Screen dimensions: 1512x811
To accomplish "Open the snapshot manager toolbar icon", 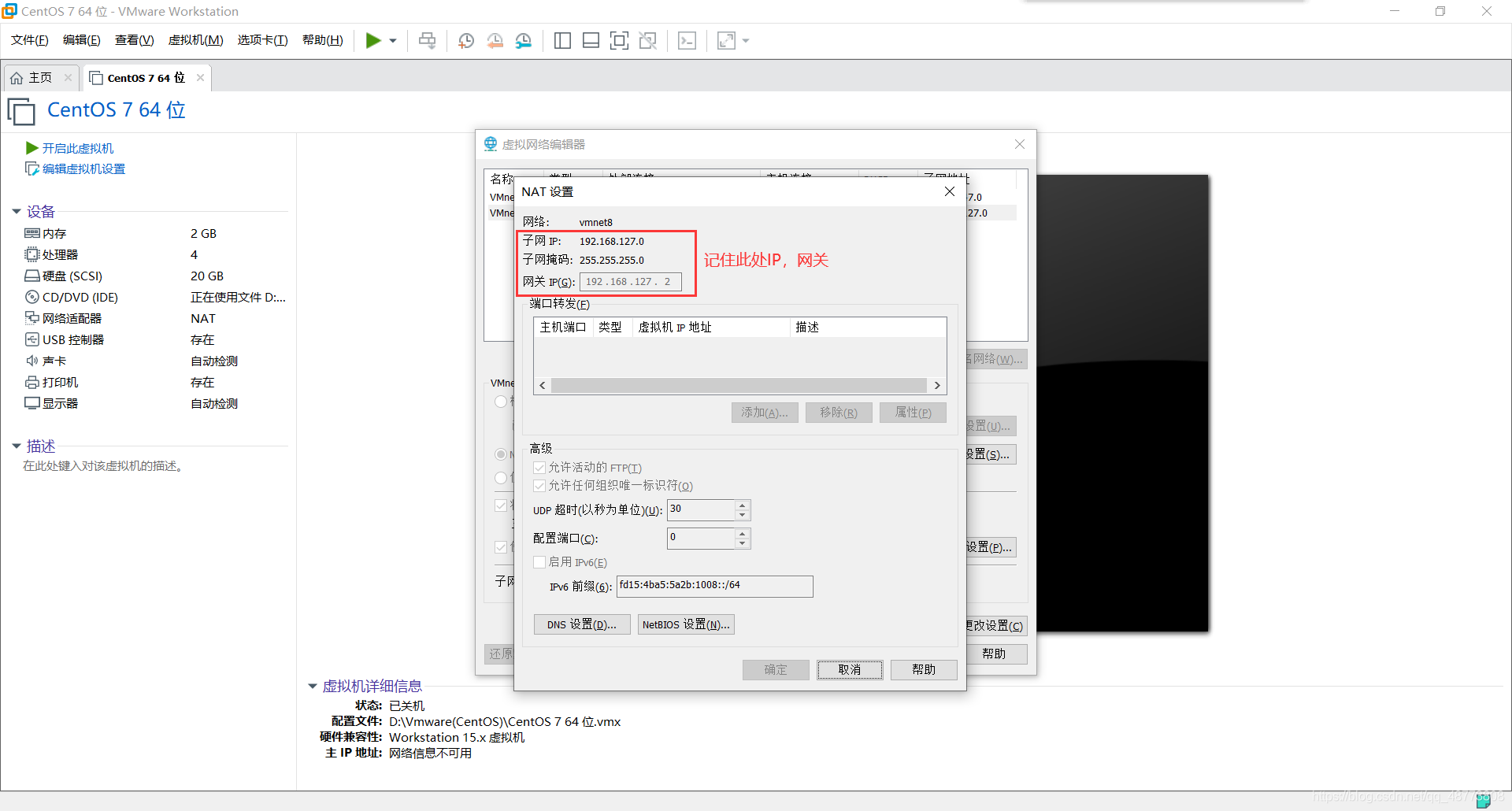I will (524, 40).
